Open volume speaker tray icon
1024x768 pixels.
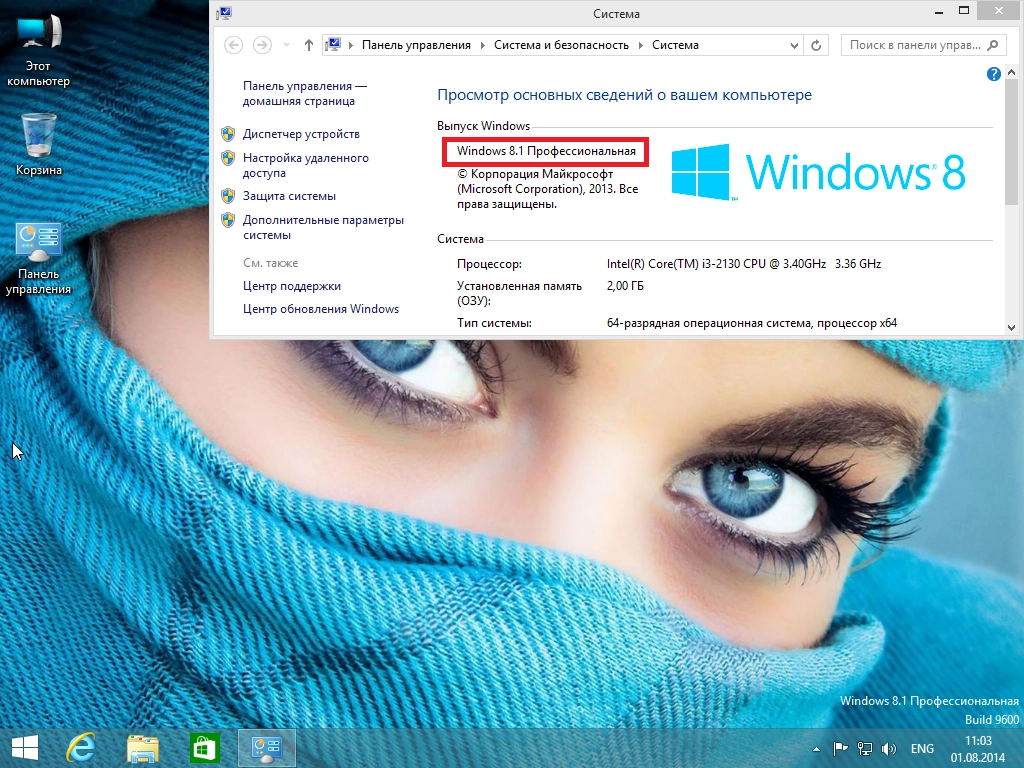tap(889, 748)
